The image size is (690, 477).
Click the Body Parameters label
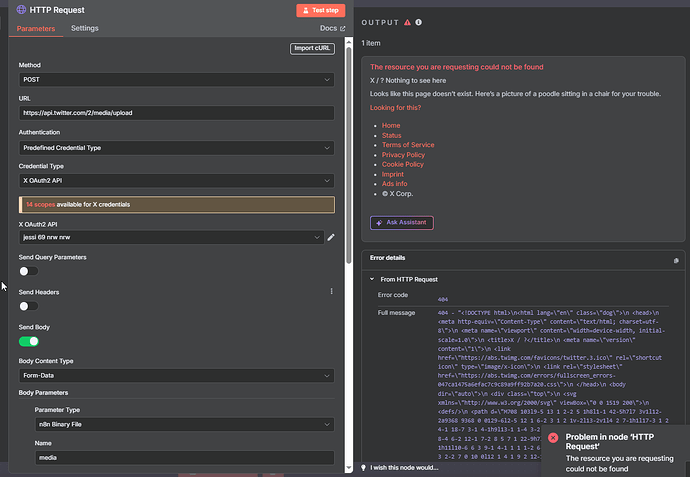[43, 393]
